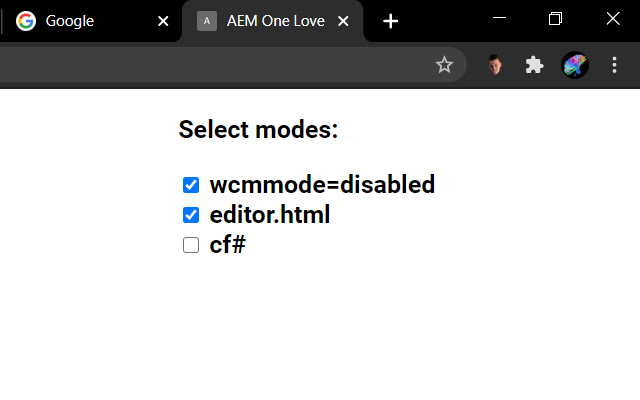
Task: Open the Extensions puzzle piece menu
Action: click(534, 65)
